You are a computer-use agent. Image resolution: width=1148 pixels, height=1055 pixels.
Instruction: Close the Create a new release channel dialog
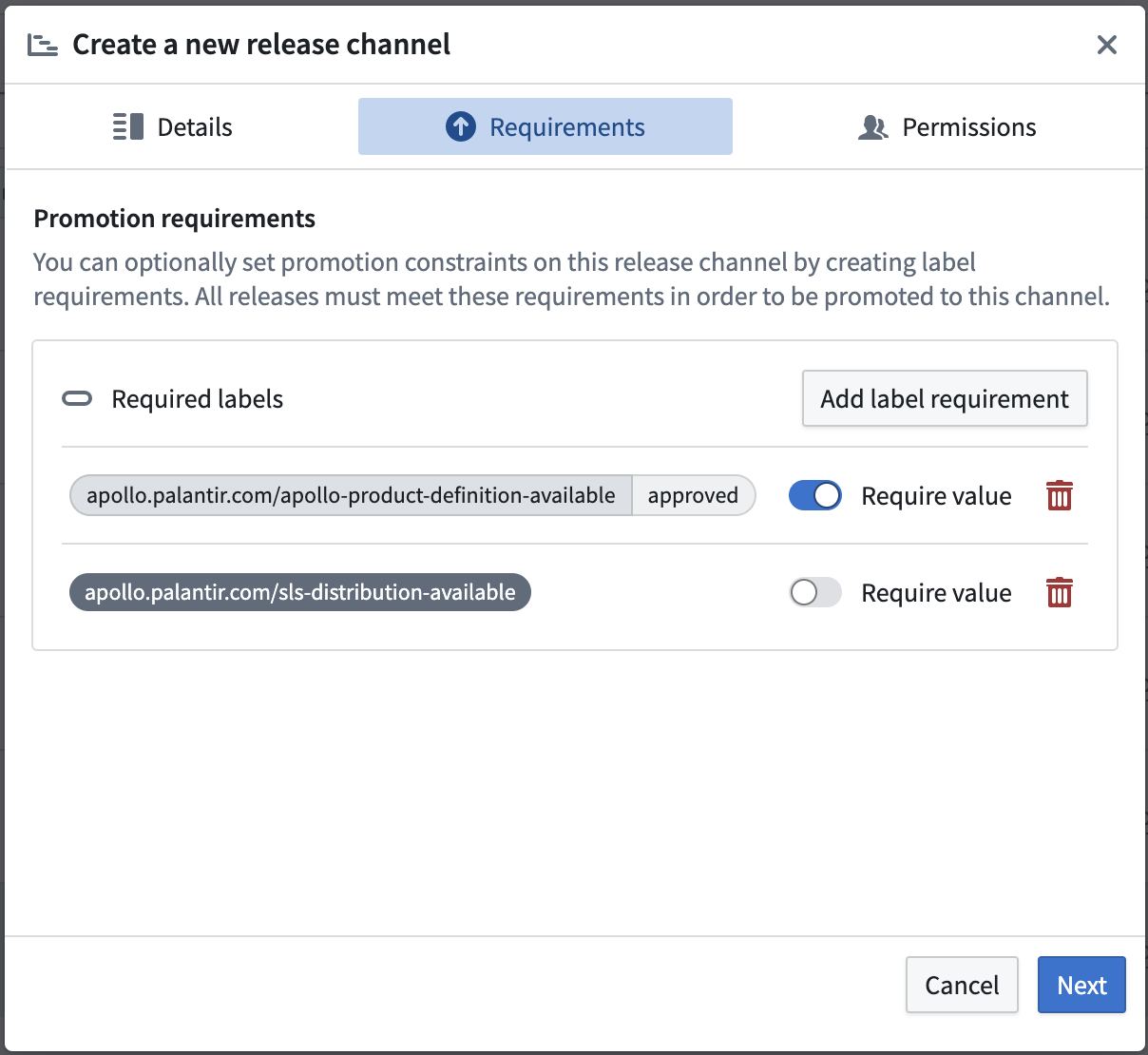(1106, 45)
